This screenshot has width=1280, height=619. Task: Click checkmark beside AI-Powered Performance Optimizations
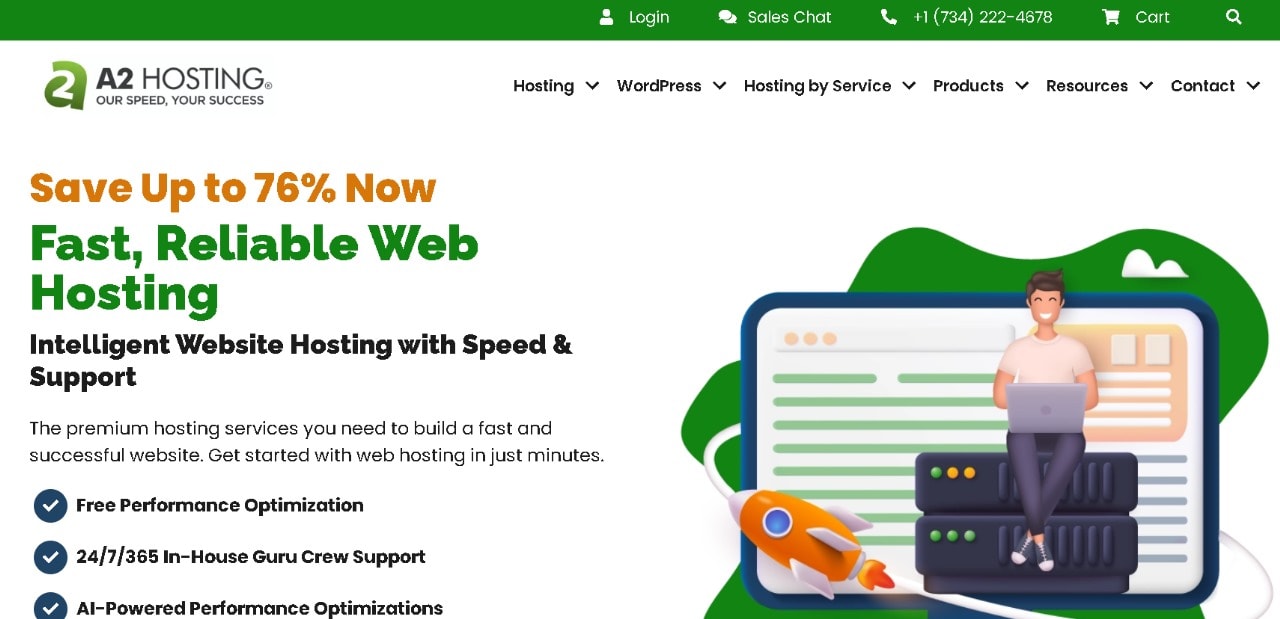tap(50, 608)
